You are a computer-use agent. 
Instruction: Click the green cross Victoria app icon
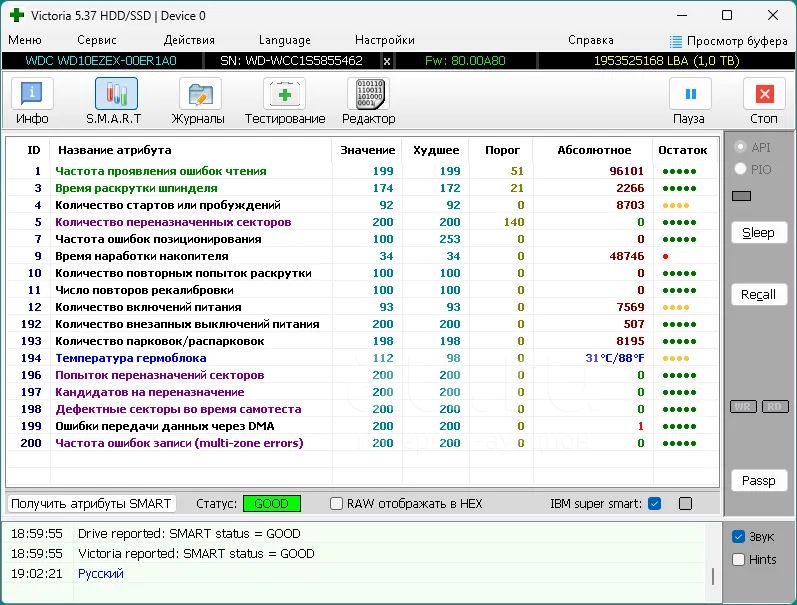click(17, 15)
